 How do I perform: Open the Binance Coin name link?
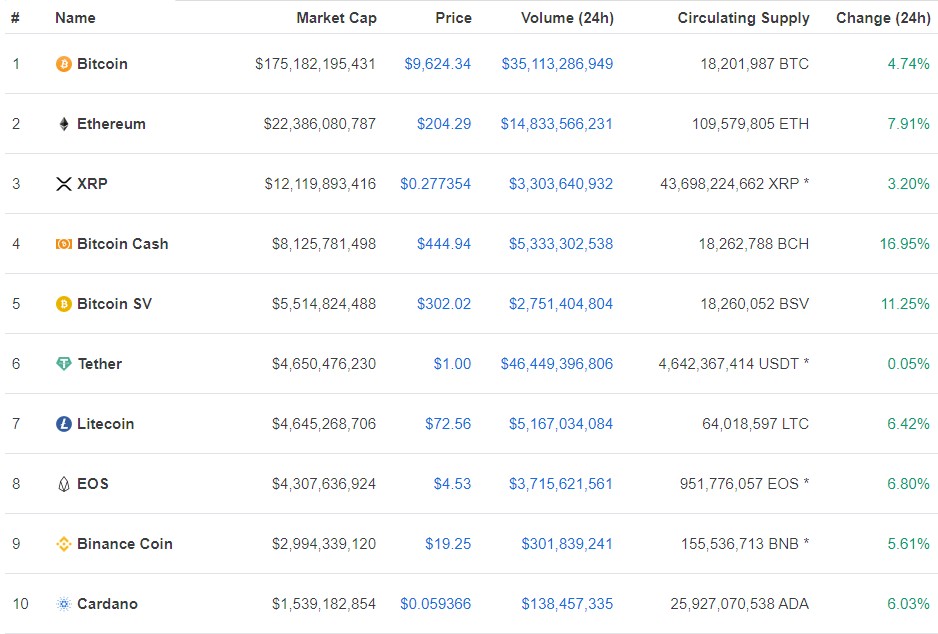click(125, 544)
